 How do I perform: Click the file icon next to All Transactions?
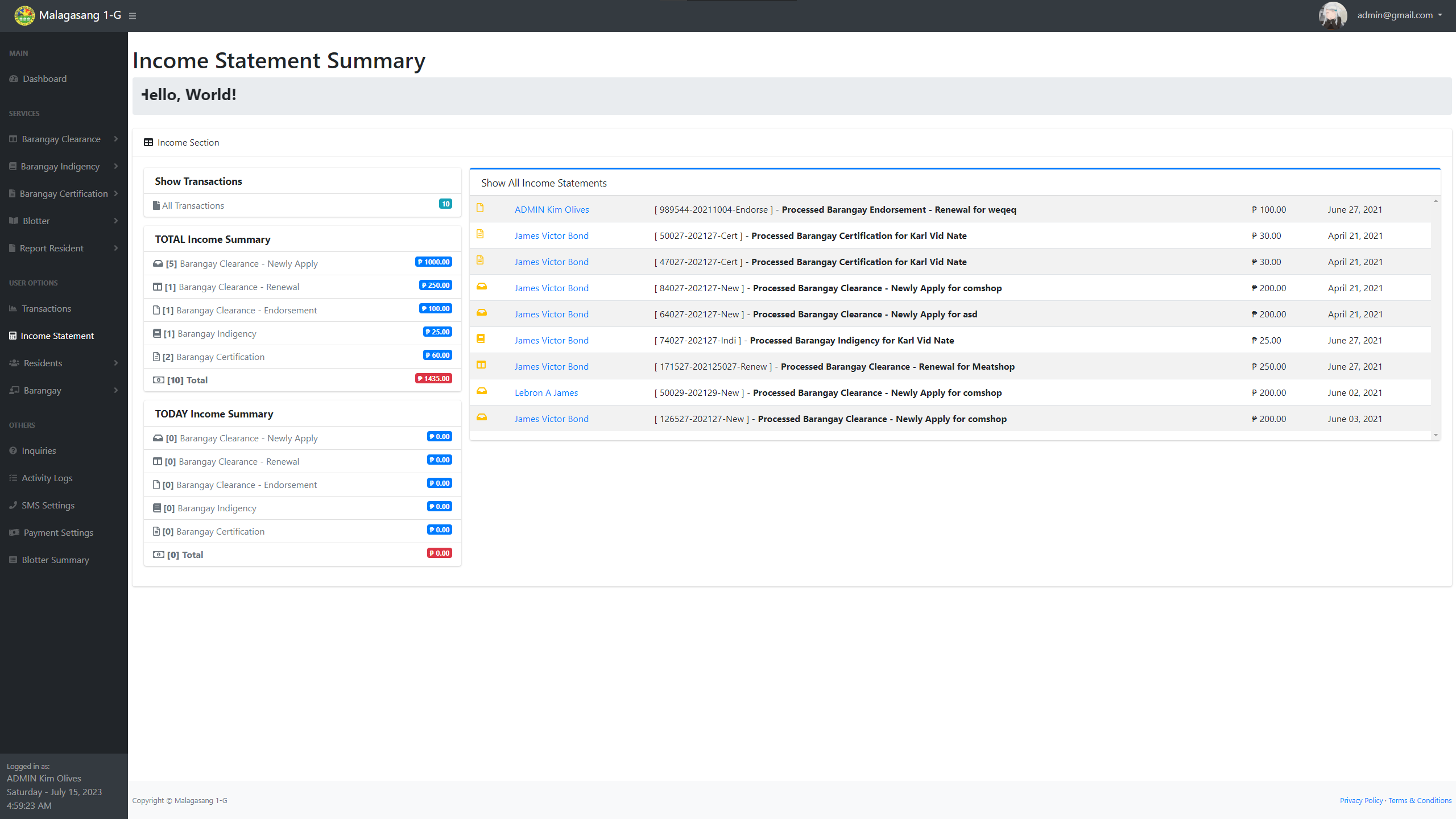(156, 205)
